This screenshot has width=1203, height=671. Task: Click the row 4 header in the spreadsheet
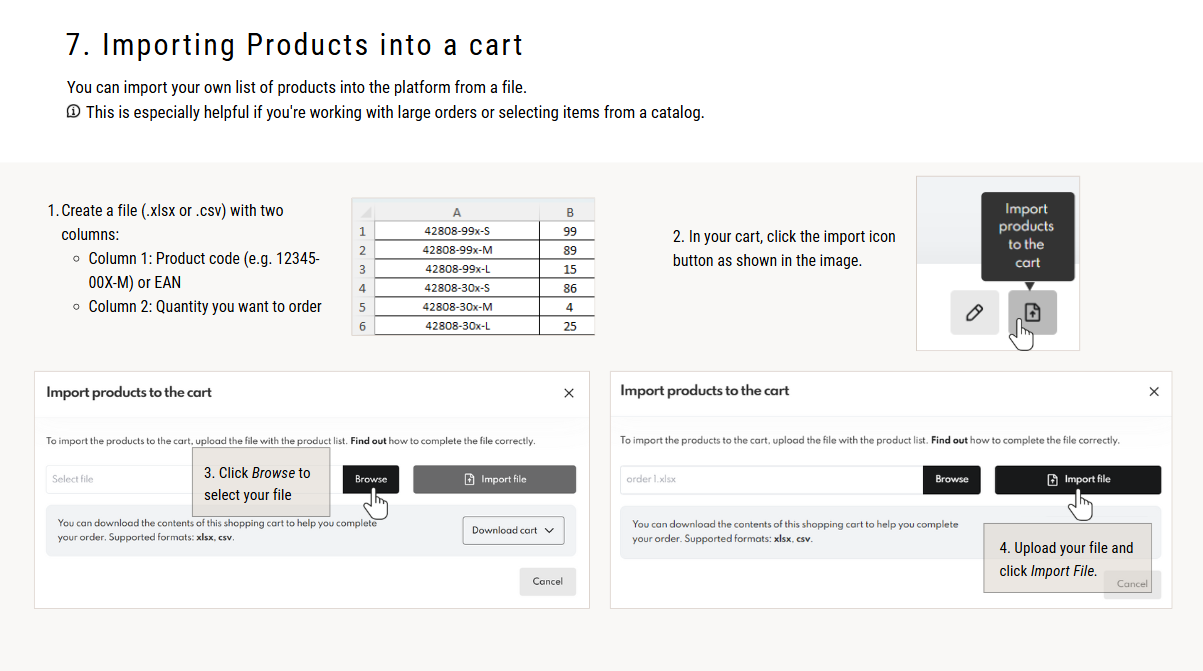[x=362, y=288]
